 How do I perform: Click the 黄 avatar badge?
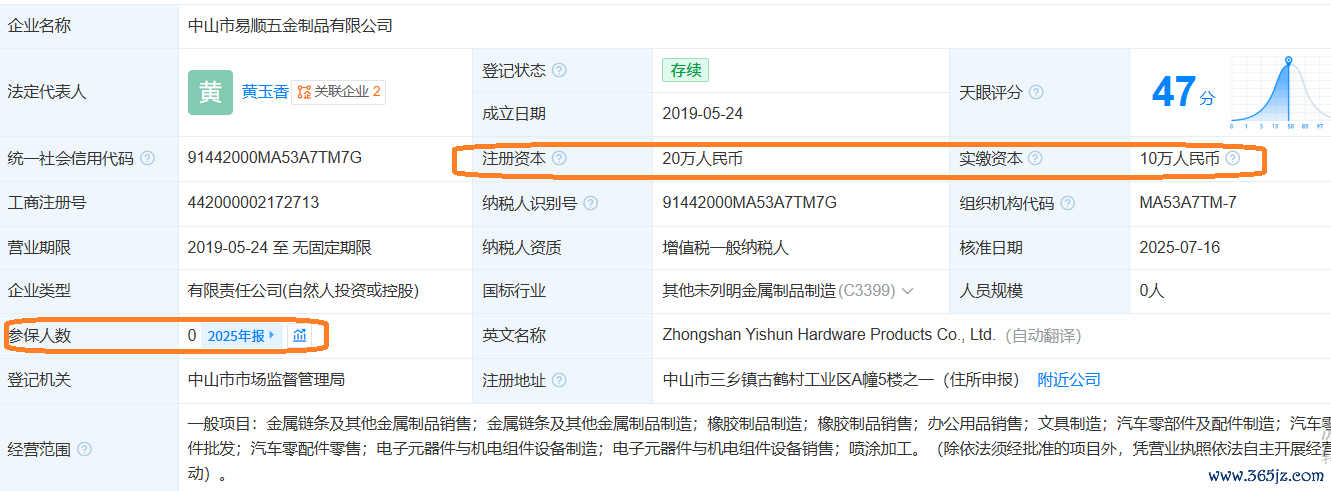coord(210,92)
